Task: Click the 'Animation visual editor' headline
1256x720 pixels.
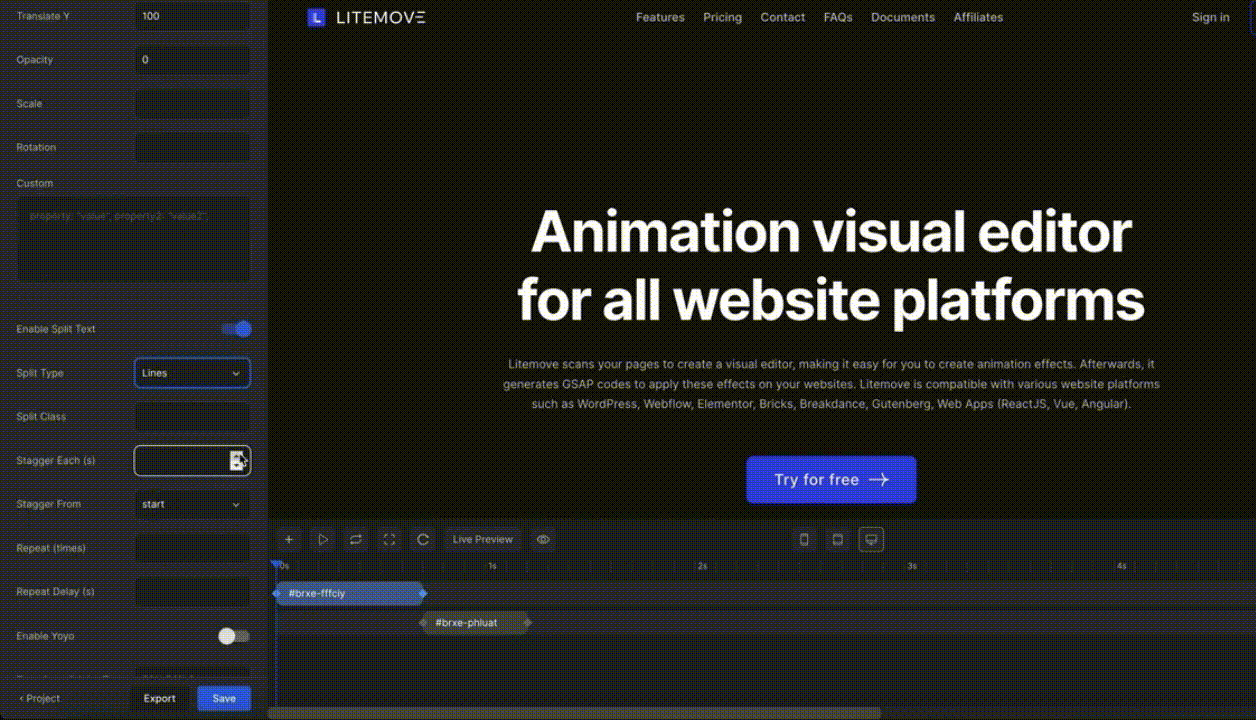Action: [x=831, y=232]
